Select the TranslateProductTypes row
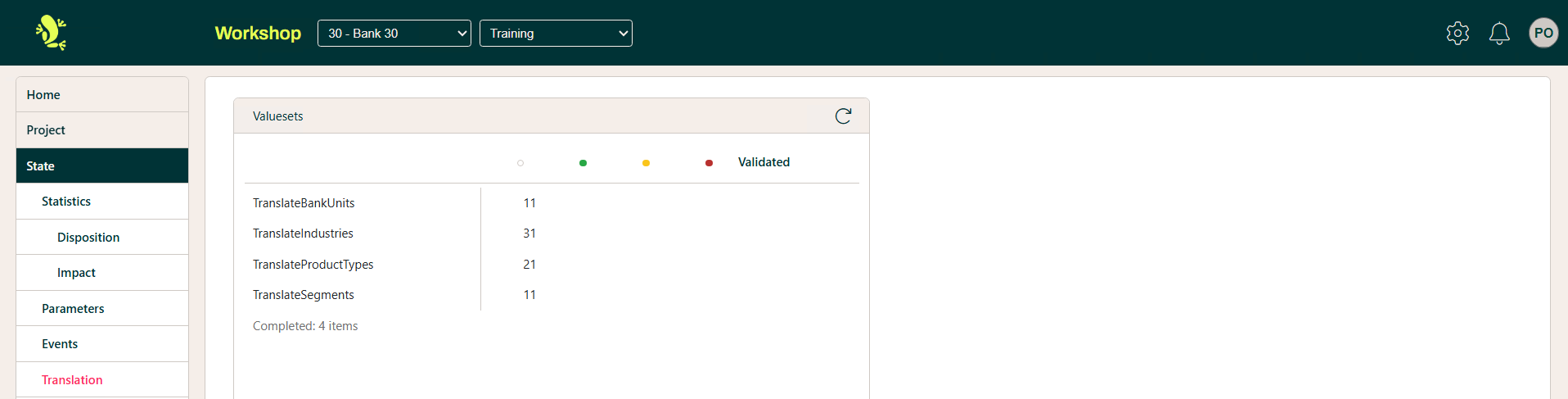Viewport: 1568px width, 399px height. [x=313, y=265]
